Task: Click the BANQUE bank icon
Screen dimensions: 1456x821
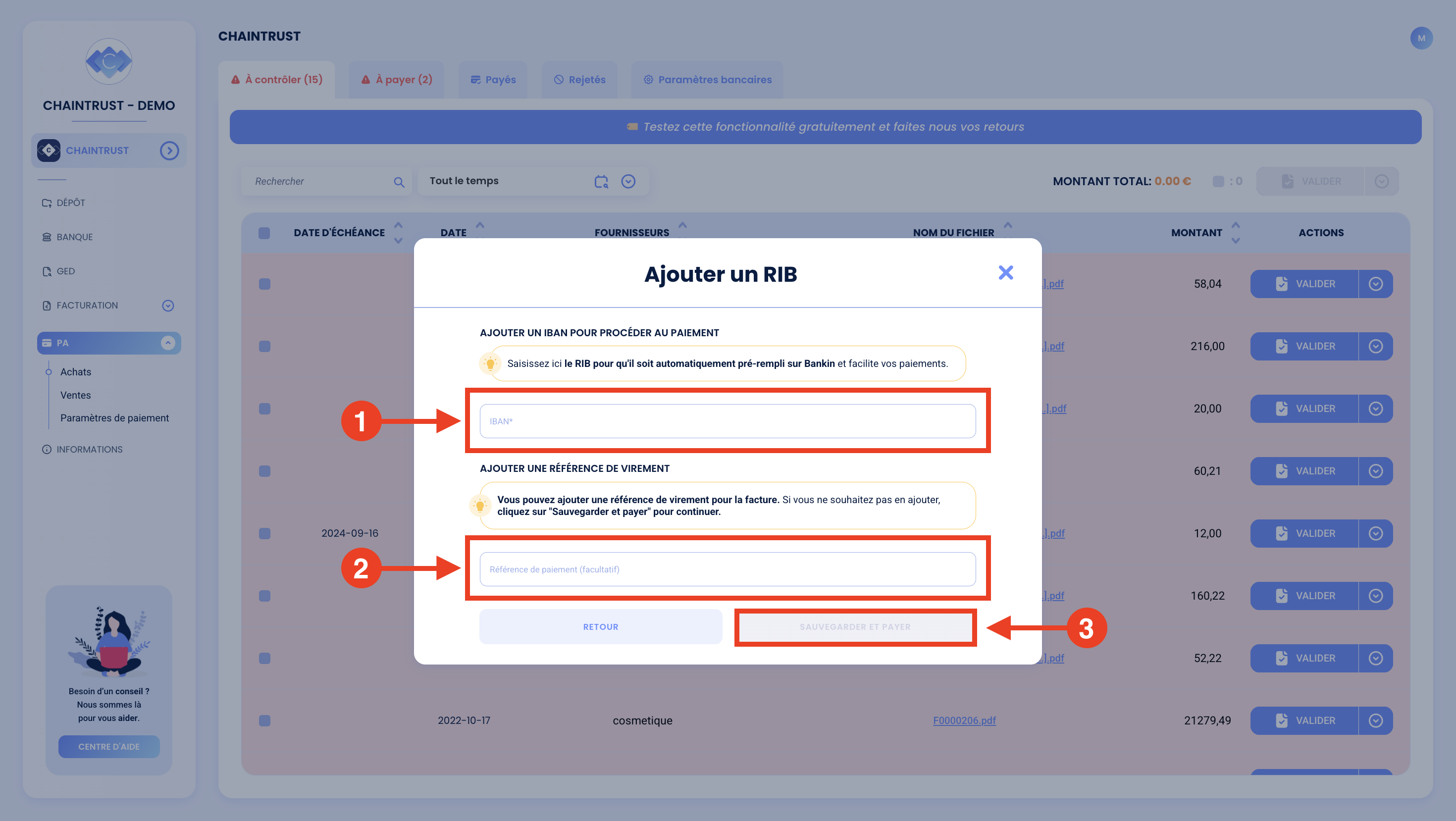Action: pyautogui.click(x=47, y=237)
